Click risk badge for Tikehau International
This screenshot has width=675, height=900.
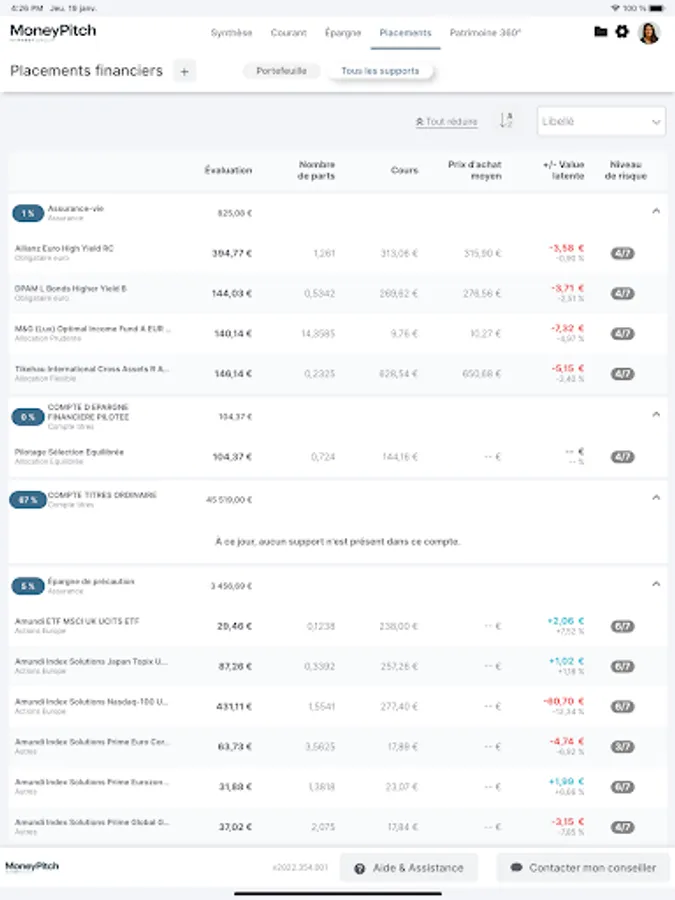point(623,374)
